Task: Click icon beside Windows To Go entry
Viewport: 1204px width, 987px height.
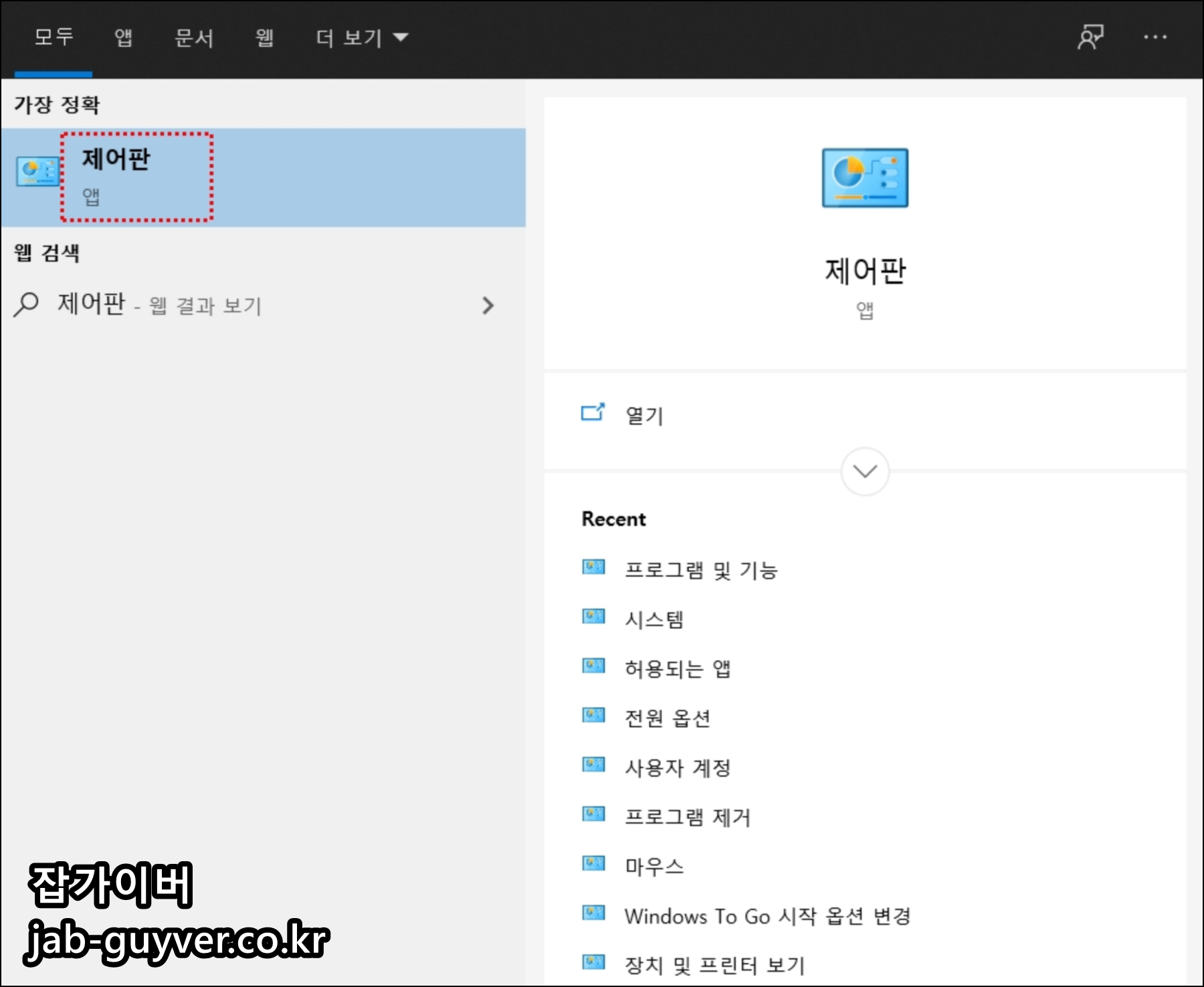Action: [593, 913]
